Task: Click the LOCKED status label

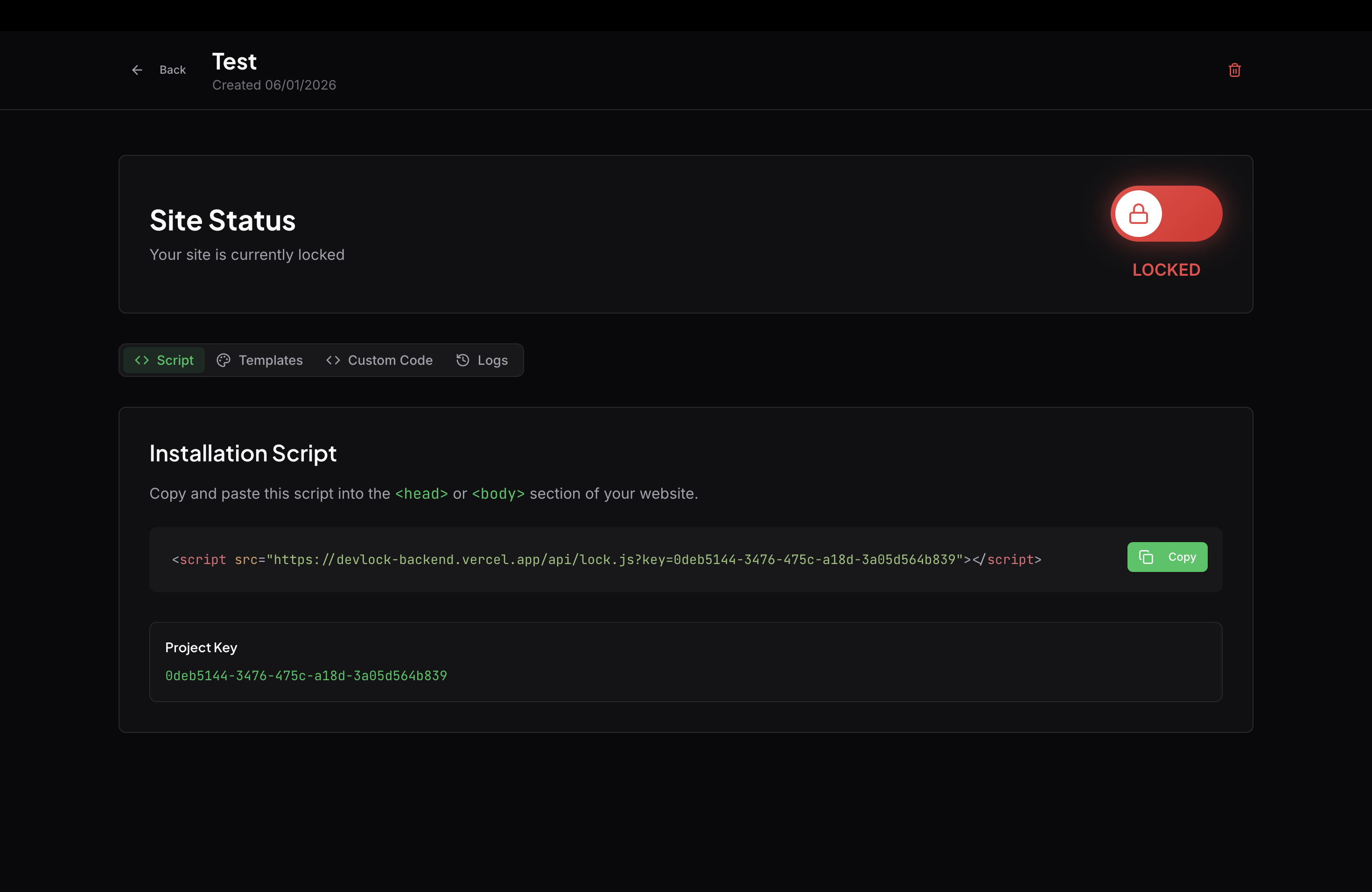Action: pos(1166,269)
